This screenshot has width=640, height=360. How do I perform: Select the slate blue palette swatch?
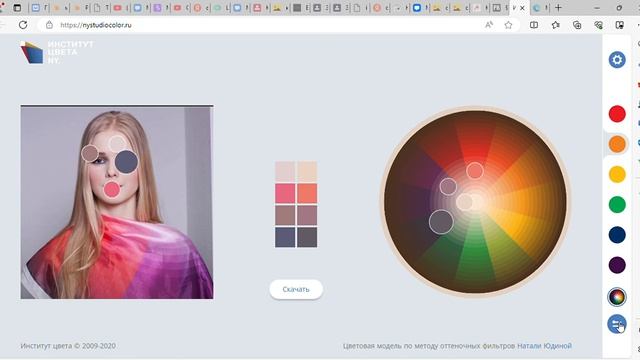pos(285,238)
